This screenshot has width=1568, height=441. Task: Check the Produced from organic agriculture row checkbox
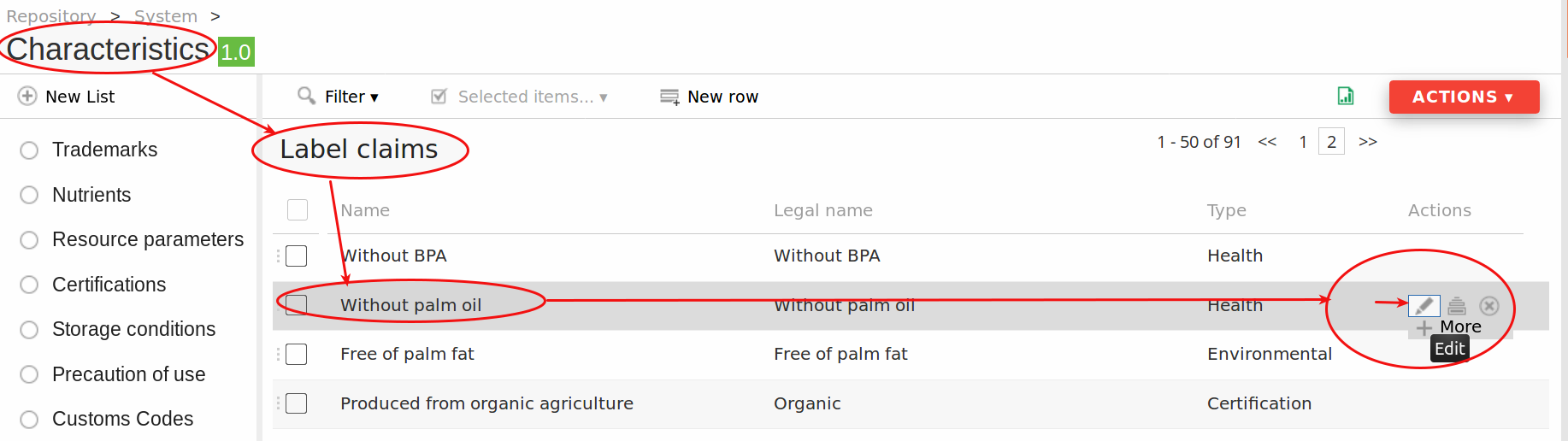(297, 403)
